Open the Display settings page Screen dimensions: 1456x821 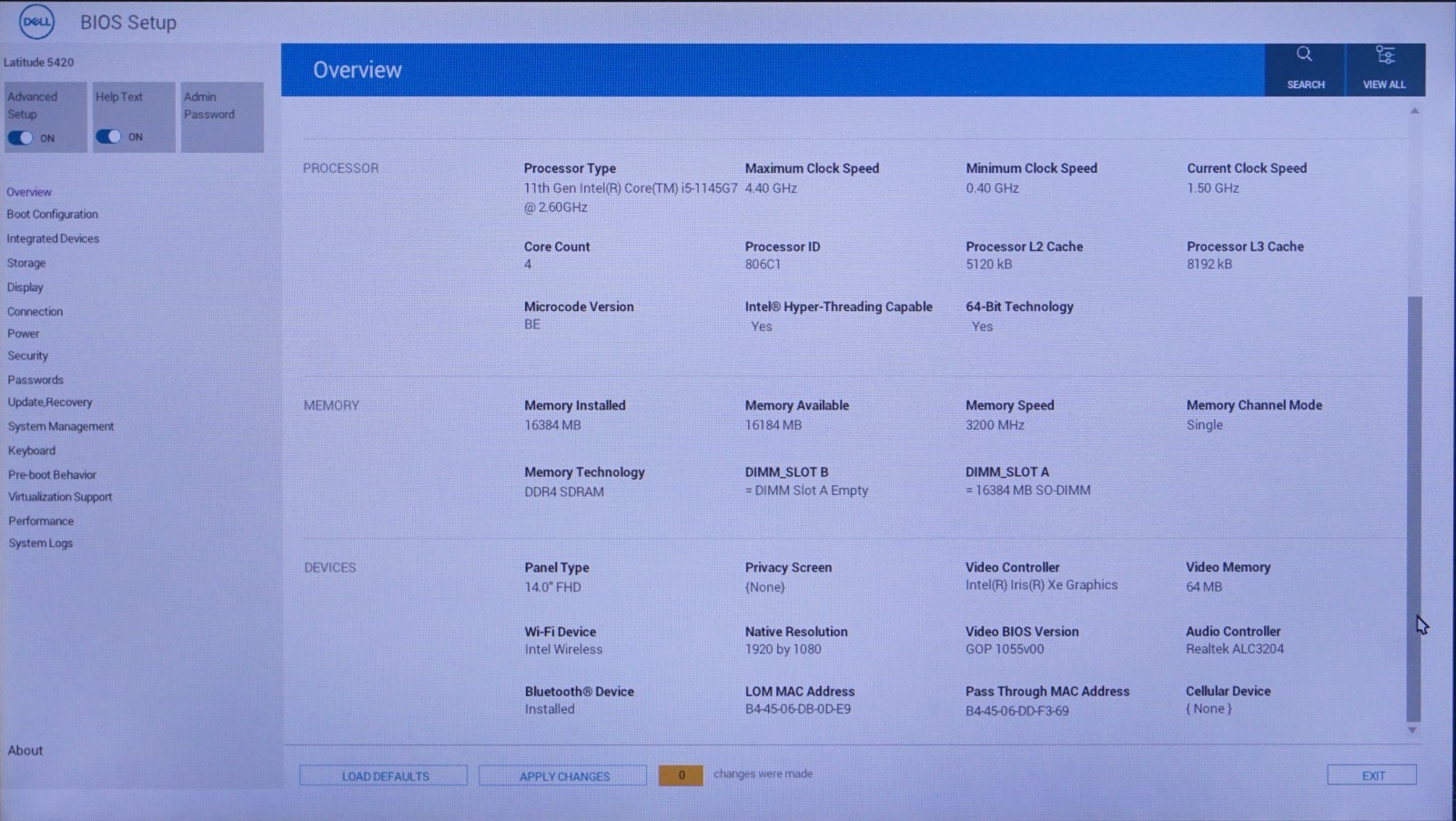(25, 287)
